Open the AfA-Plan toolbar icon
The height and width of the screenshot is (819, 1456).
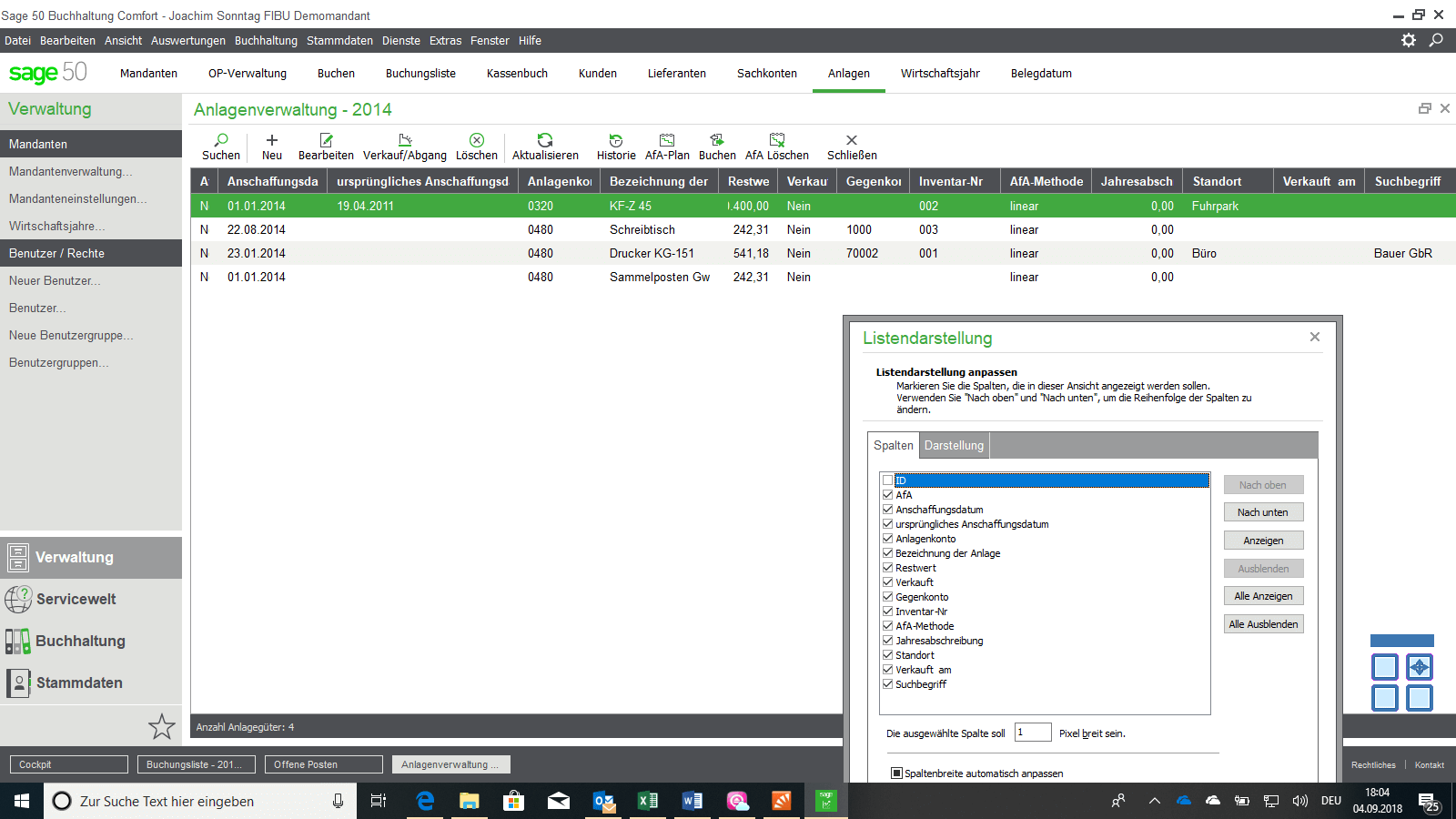(667, 140)
